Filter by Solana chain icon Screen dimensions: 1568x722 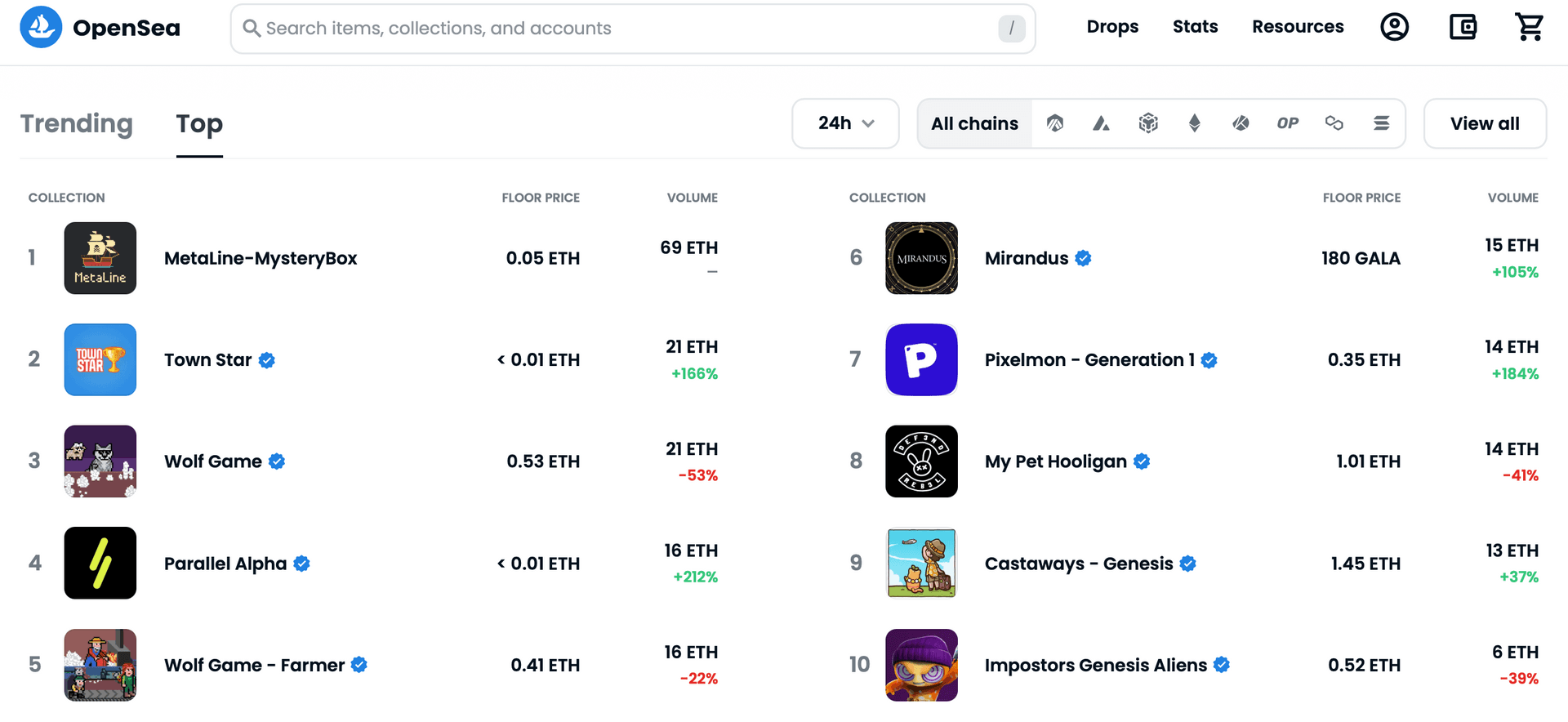1381,123
